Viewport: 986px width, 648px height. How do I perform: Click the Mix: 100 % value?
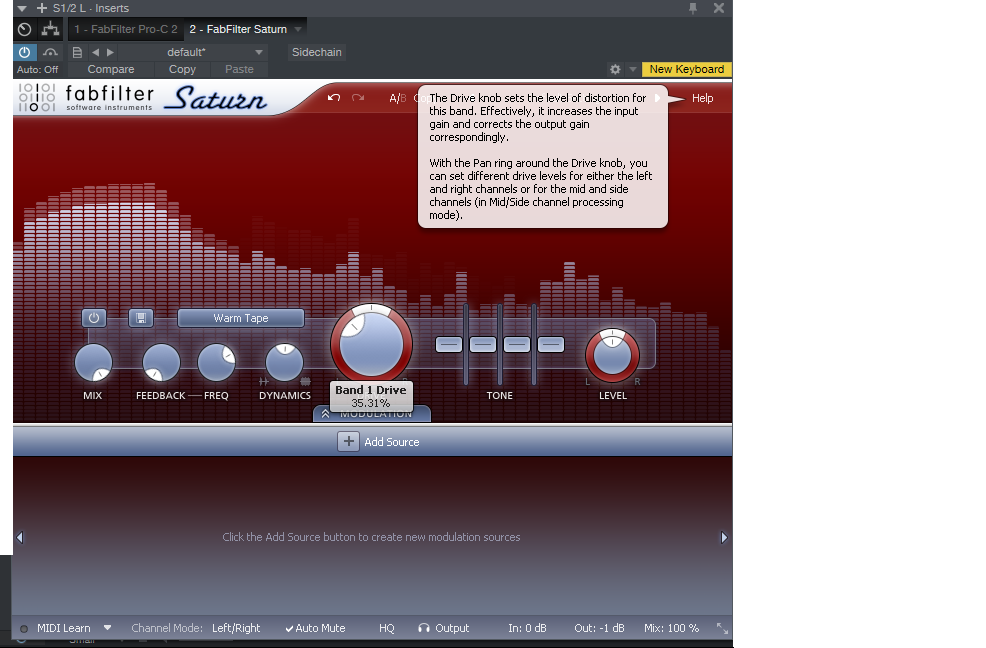672,628
